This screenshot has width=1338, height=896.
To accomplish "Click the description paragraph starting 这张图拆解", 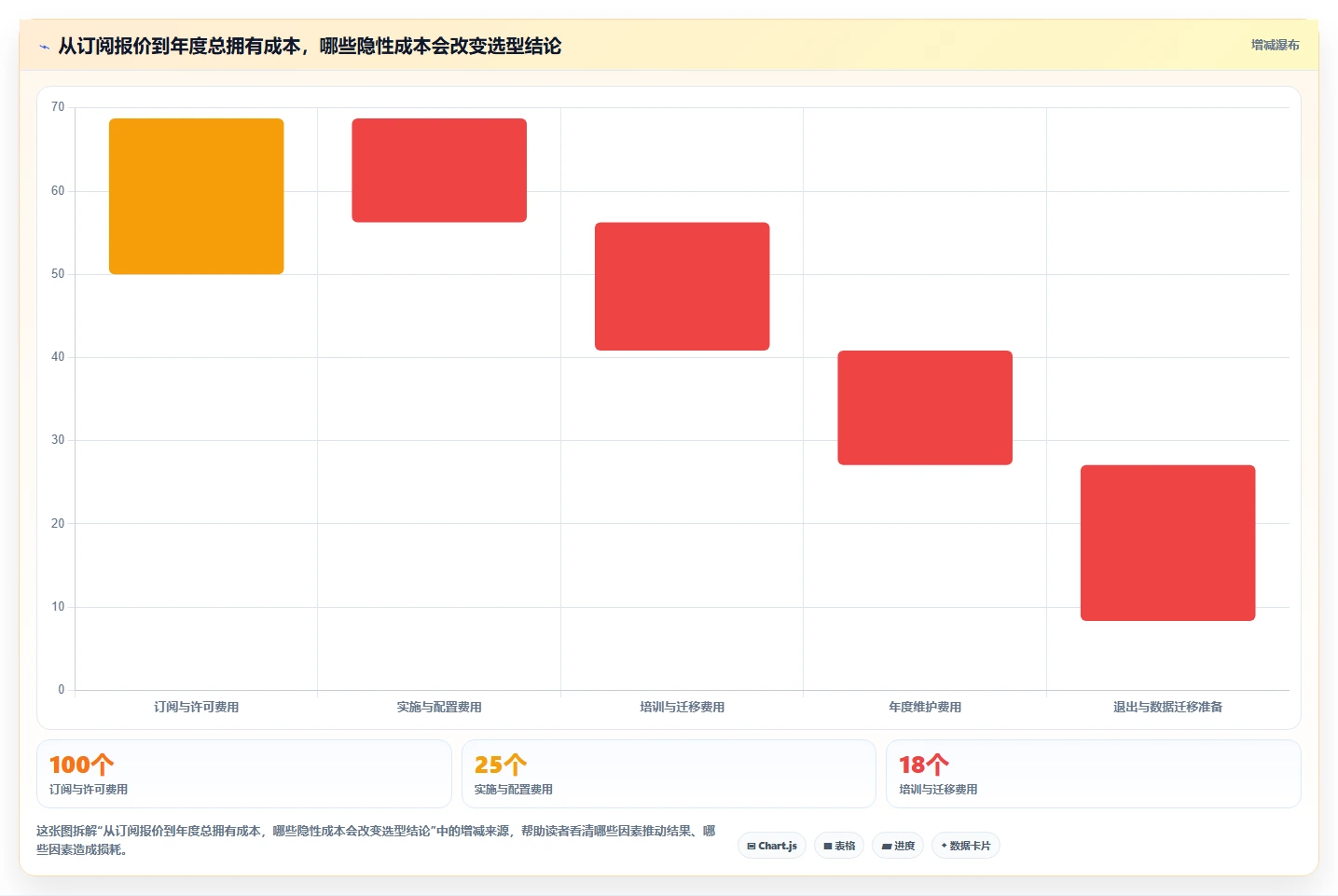I will pos(376,840).
